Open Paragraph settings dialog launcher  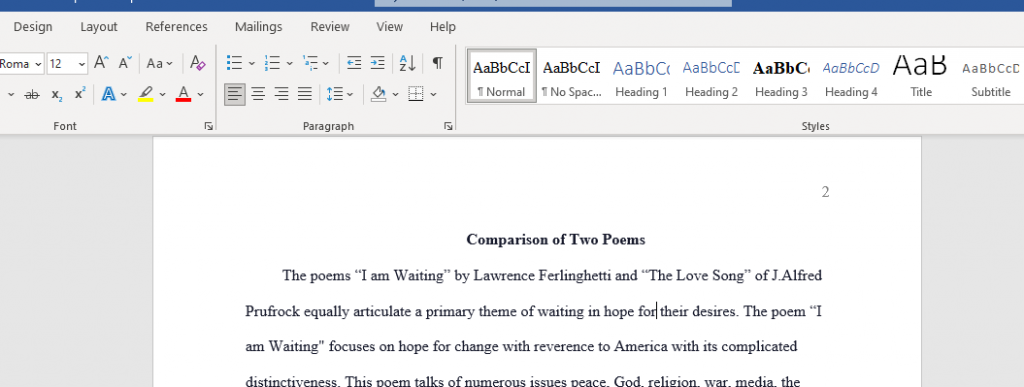(x=448, y=127)
